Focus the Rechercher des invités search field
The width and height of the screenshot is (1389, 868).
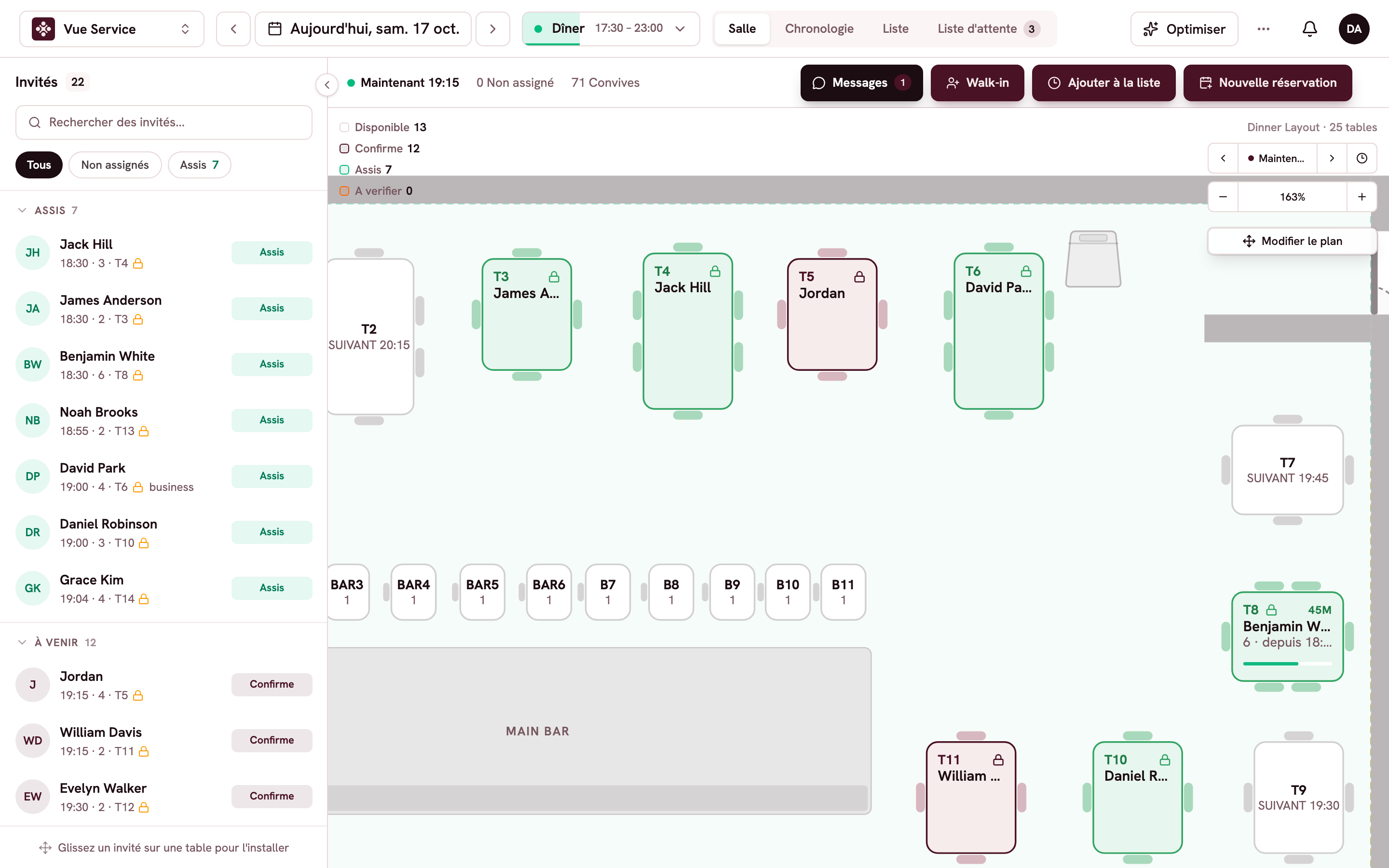click(x=163, y=122)
